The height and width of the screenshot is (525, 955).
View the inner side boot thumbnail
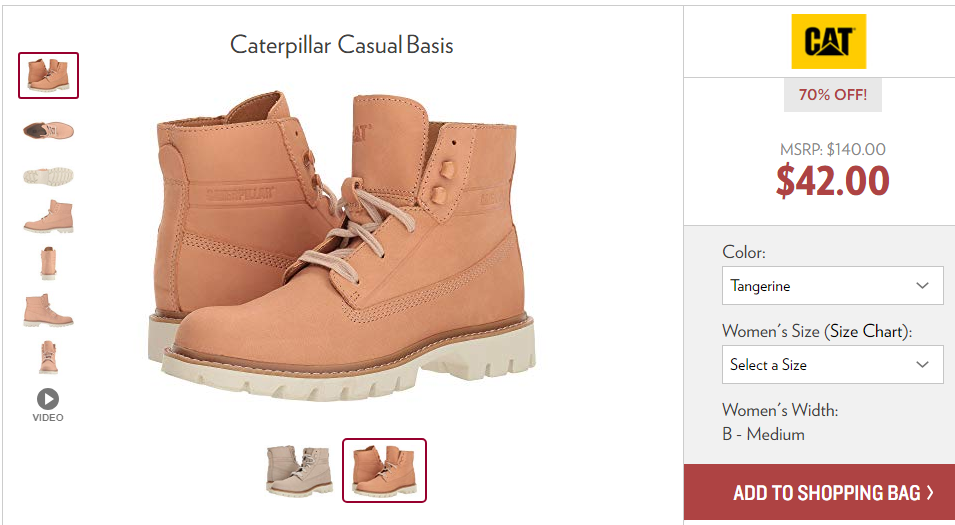[49, 310]
